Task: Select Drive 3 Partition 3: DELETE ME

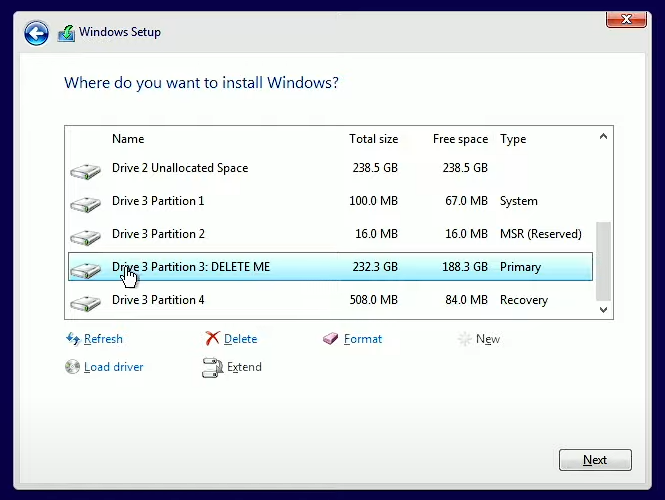Action: 330,267
